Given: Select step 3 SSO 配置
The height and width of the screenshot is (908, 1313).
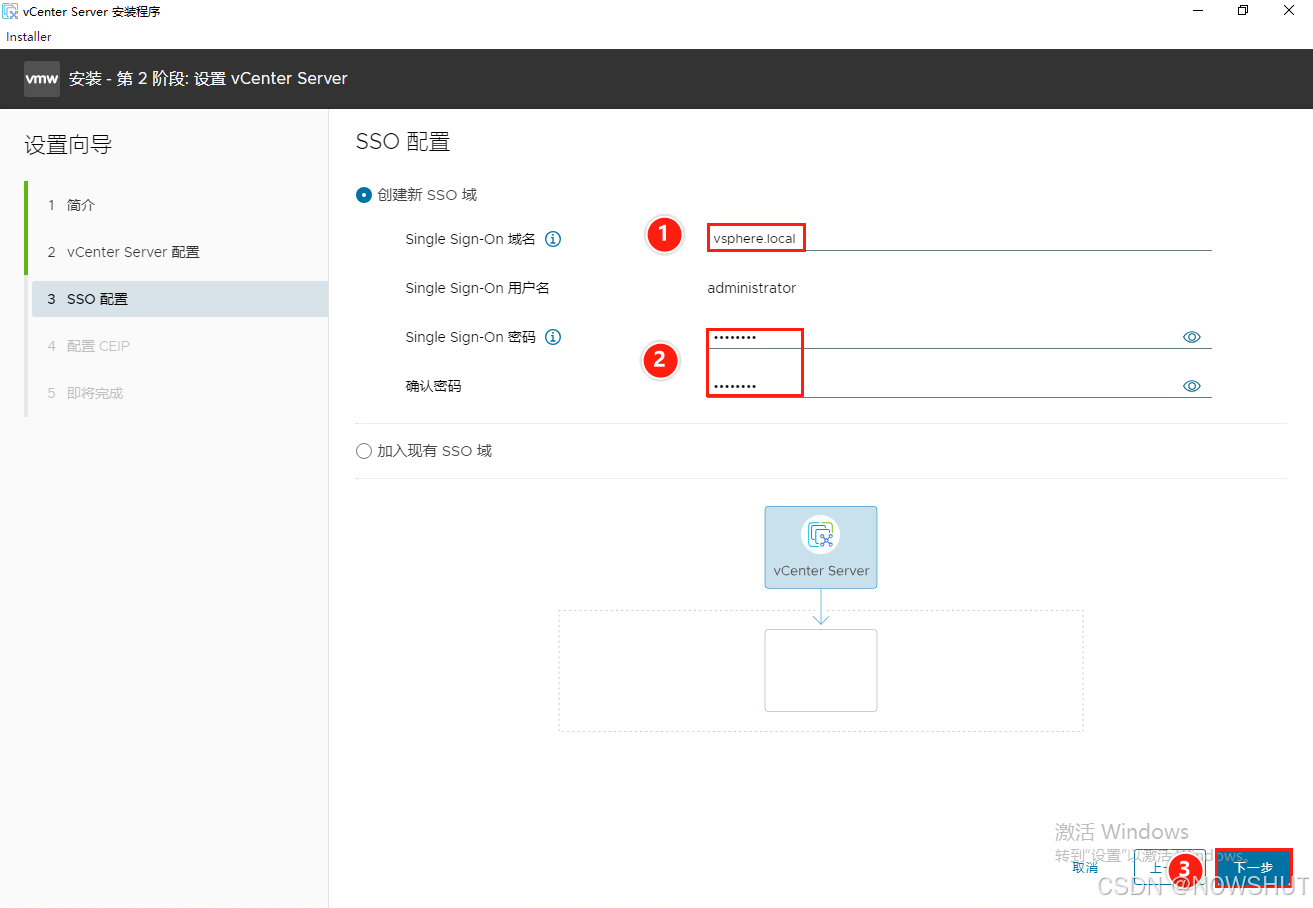Looking at the screenshot, I should 178,299.
